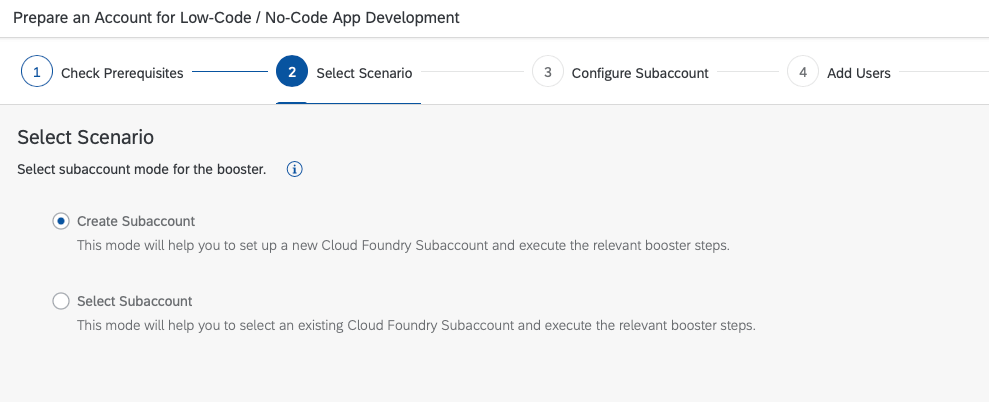
Task: Click the highlighted step 2 circle
Action: 292,72
